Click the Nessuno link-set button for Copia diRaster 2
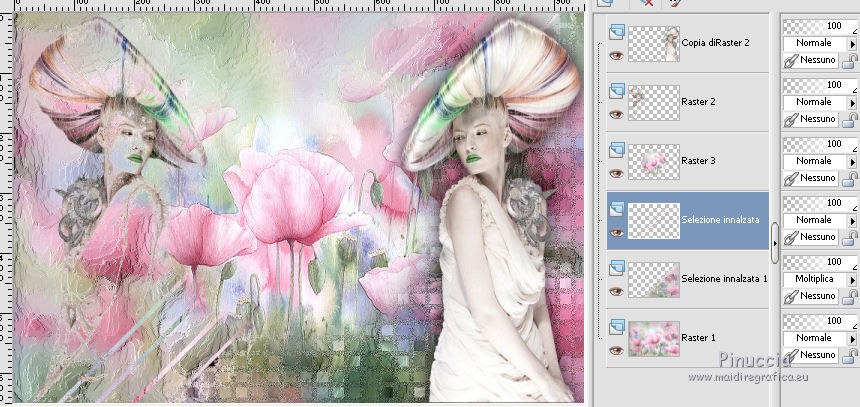860x407 pixels. (x=811, y=60)
